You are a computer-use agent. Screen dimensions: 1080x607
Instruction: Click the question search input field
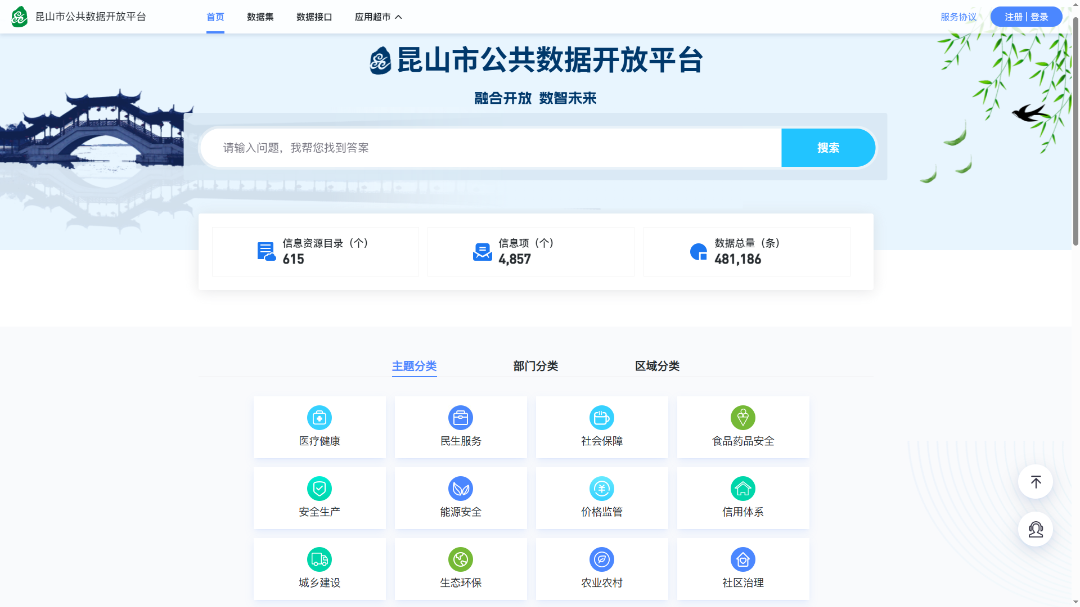[x=490, y=148]
